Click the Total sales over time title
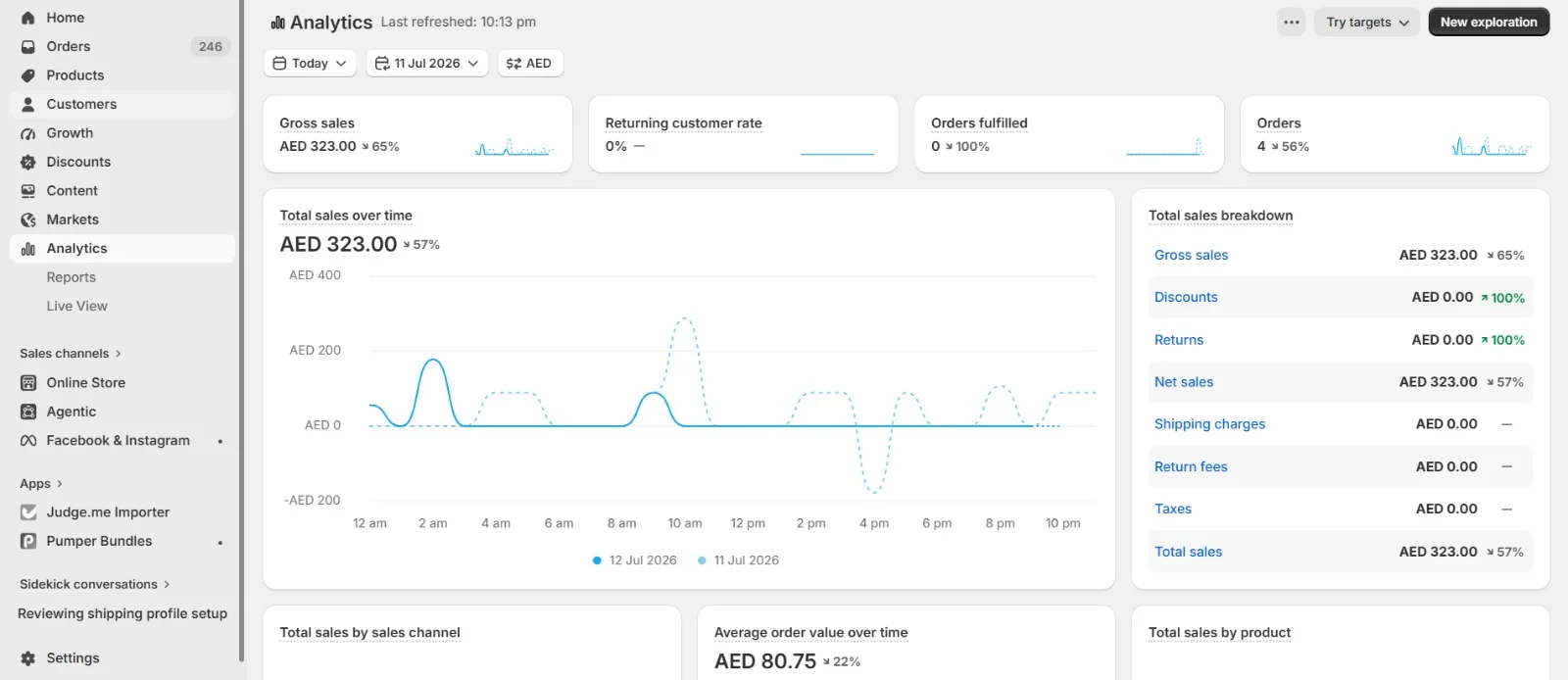 tap(346, 216)
